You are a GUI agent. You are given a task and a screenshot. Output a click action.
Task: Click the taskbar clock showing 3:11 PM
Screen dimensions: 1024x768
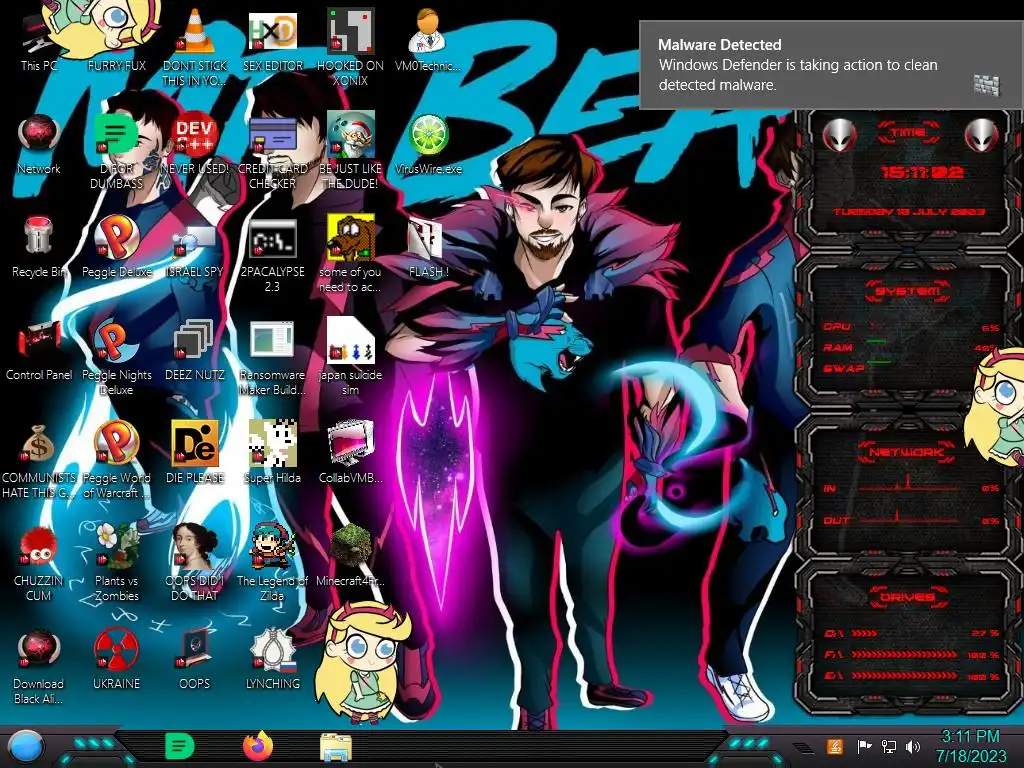tap(970, 746)
